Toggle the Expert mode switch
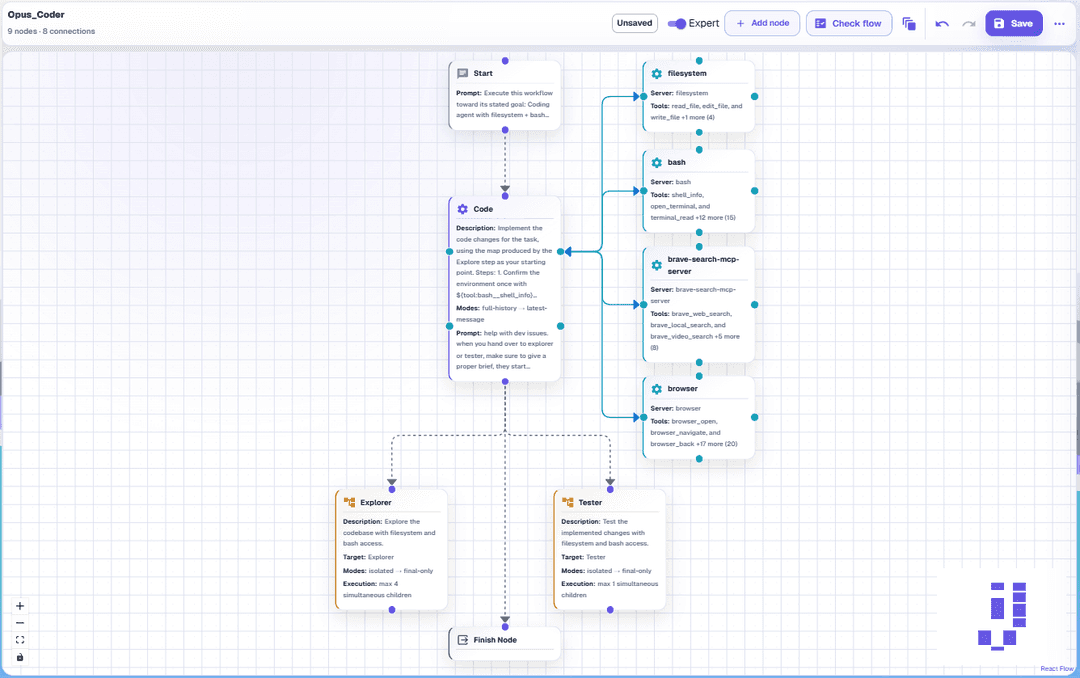Screen dimensions: 1080x678 (676, 23)
